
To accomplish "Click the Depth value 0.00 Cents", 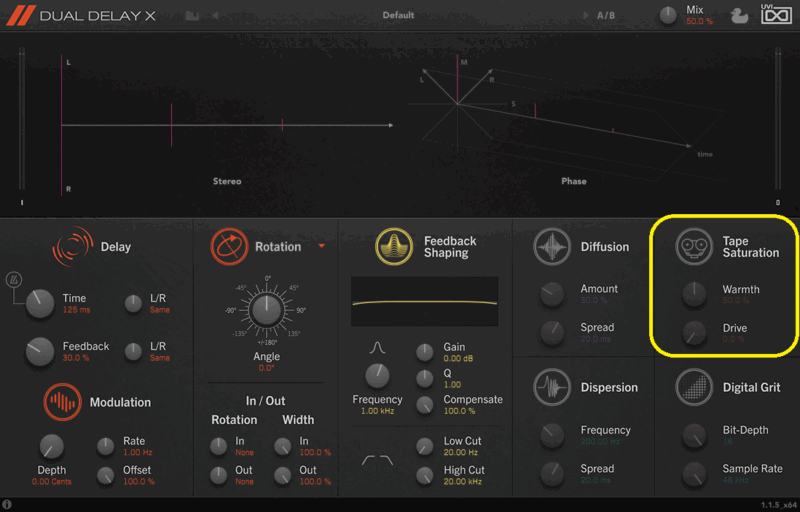I will coord(52,481).
